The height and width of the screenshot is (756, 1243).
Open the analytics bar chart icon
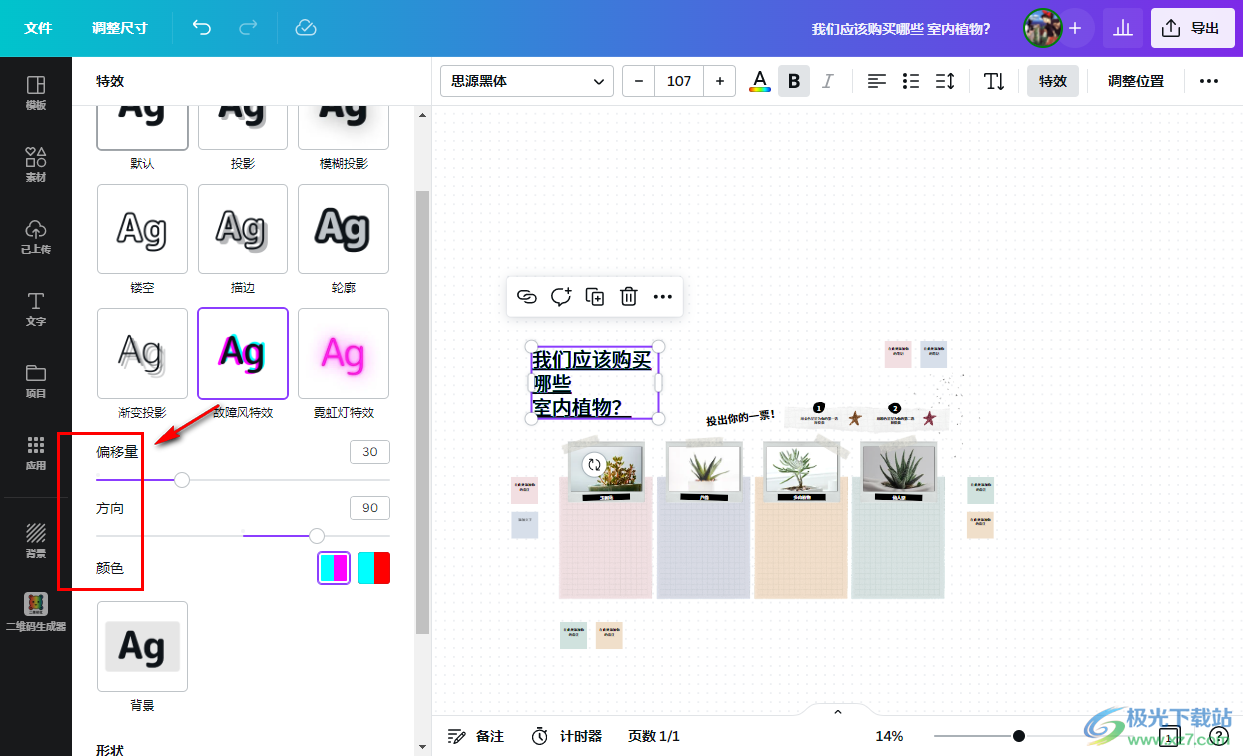[1123, 28]
